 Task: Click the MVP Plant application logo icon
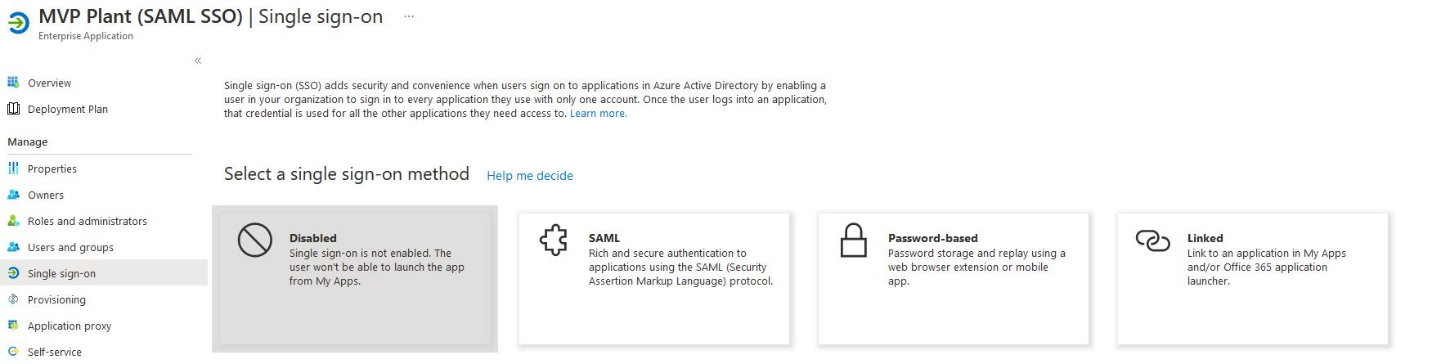18,24
